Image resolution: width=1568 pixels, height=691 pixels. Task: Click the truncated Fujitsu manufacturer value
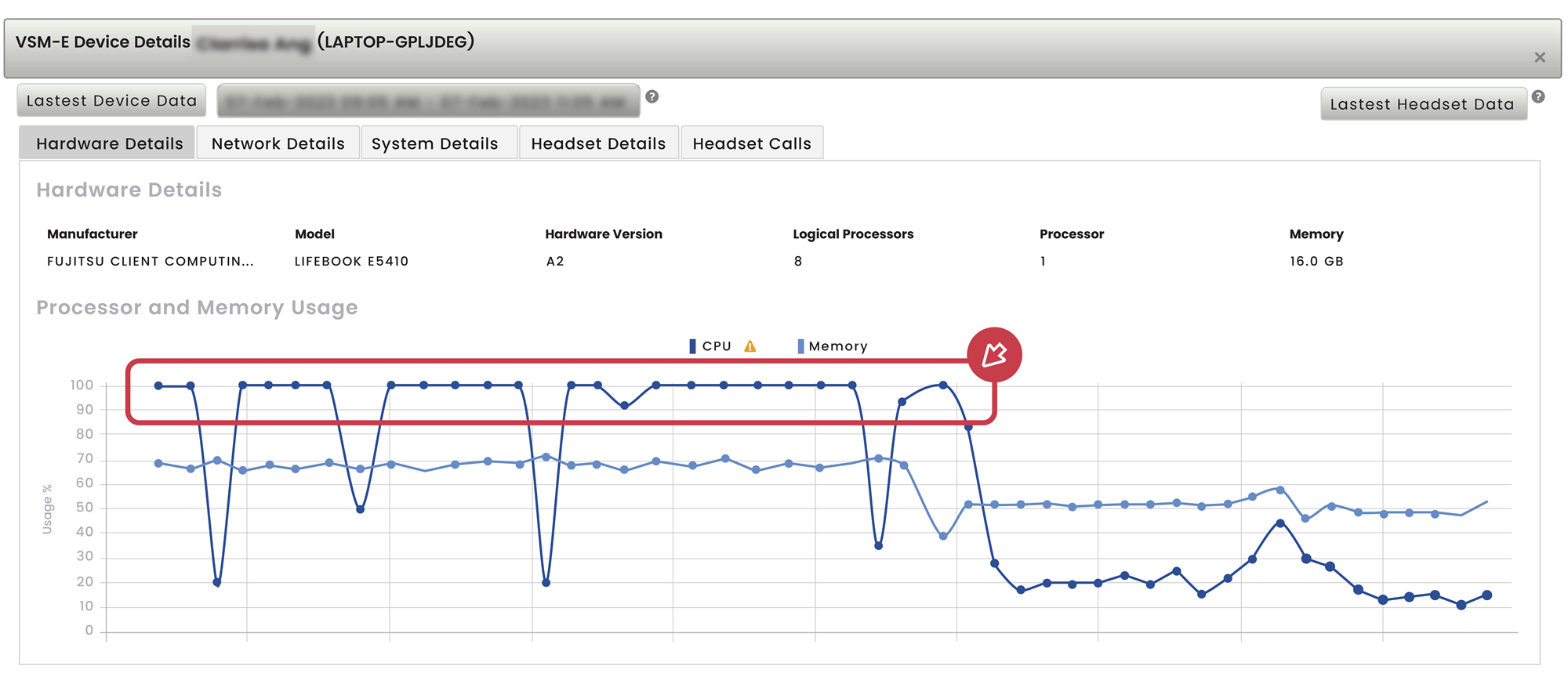pos(150,262)
